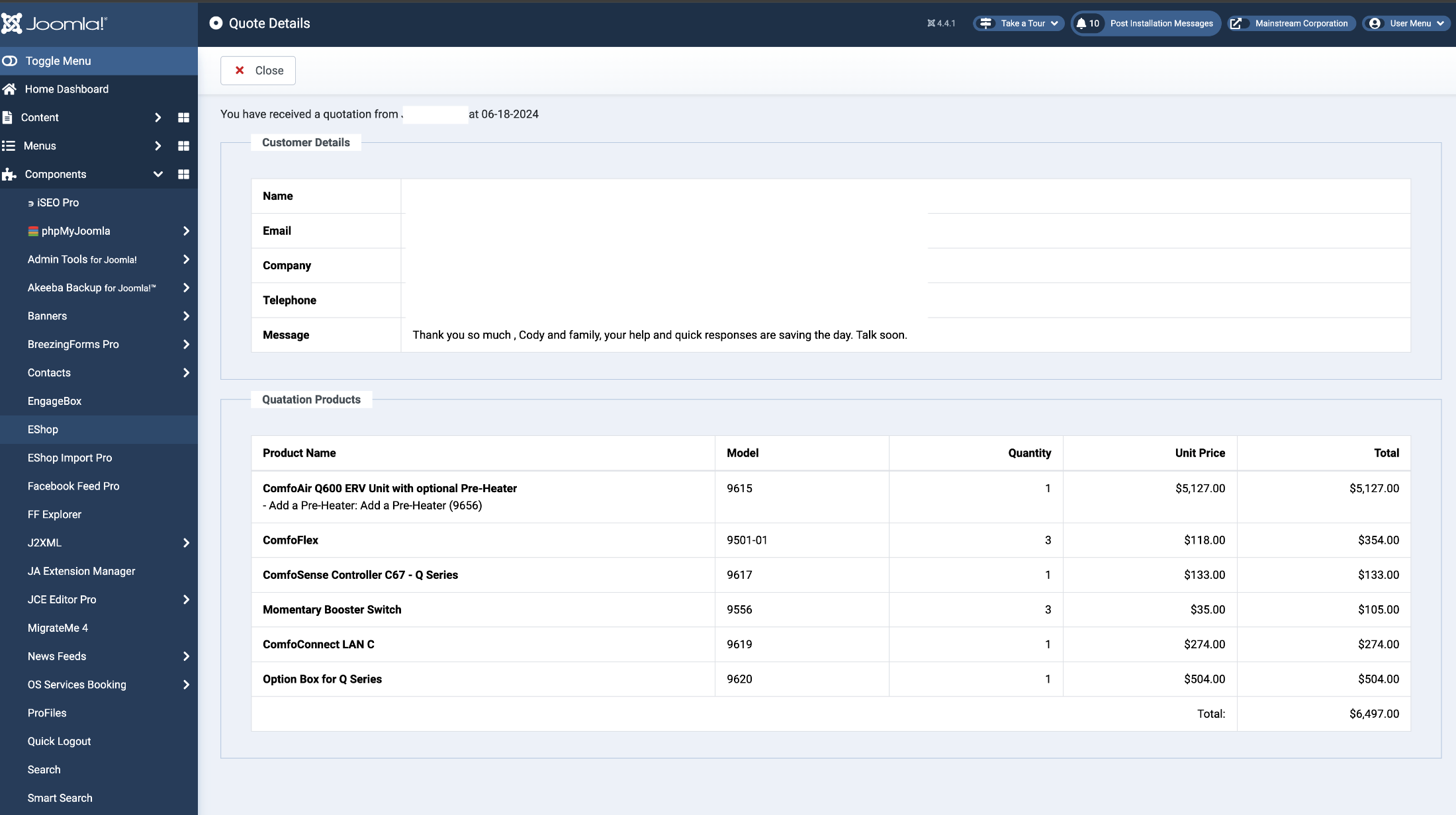Viewport: 1456px width, 815px height.
Task: Open EShop Import Pro
Action: [69, 458]
